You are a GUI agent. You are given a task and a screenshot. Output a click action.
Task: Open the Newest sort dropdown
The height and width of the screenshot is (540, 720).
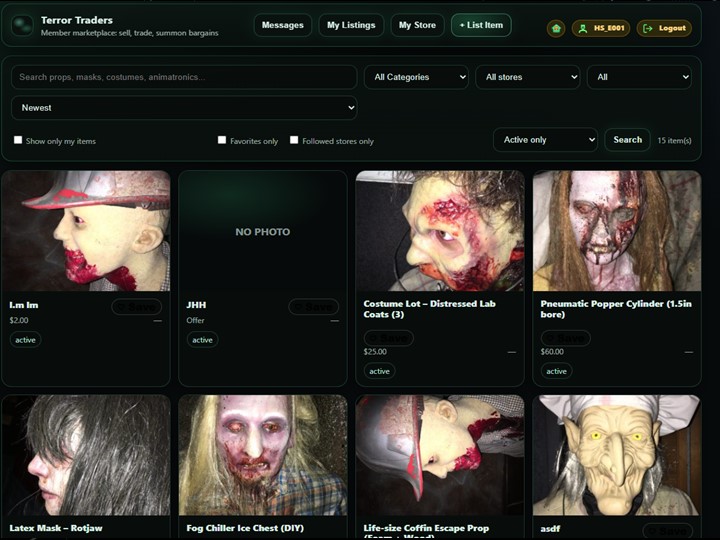(x=184, y=108)
